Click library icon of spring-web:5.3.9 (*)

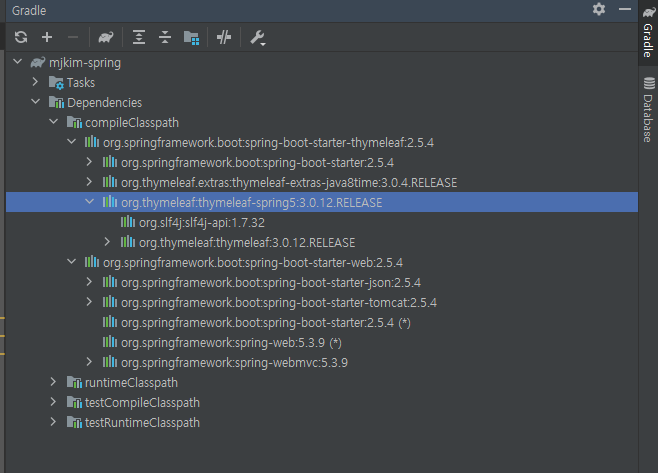[x=110, y=342]
